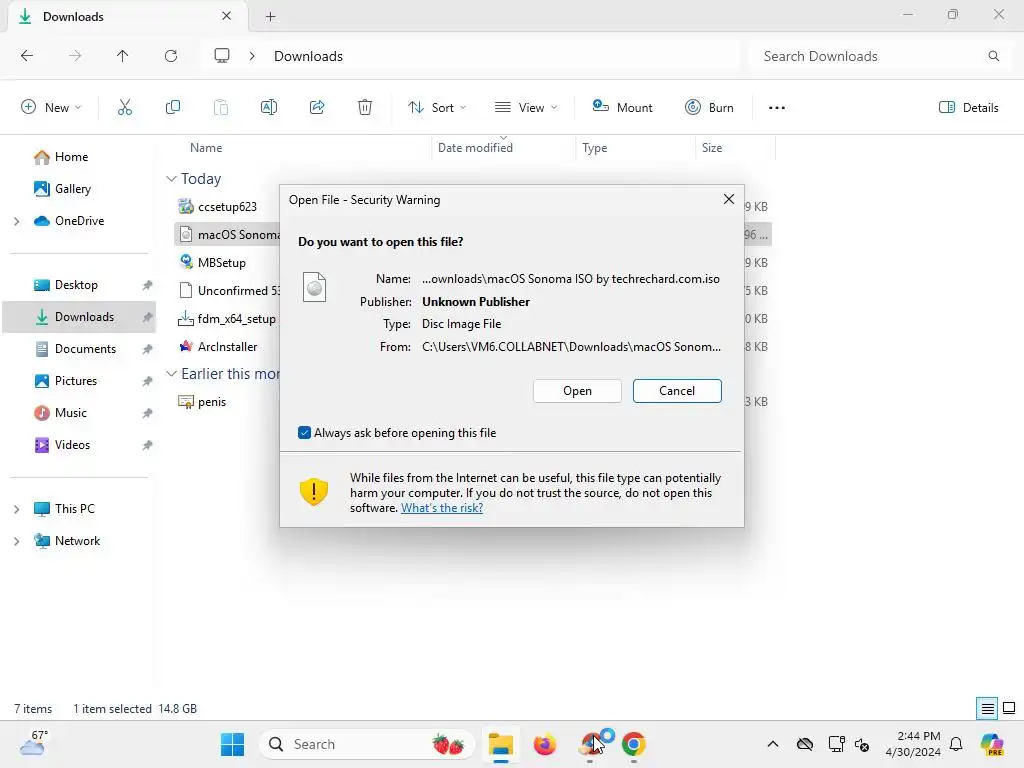Click Cancel in the security warning

point(677,391)
